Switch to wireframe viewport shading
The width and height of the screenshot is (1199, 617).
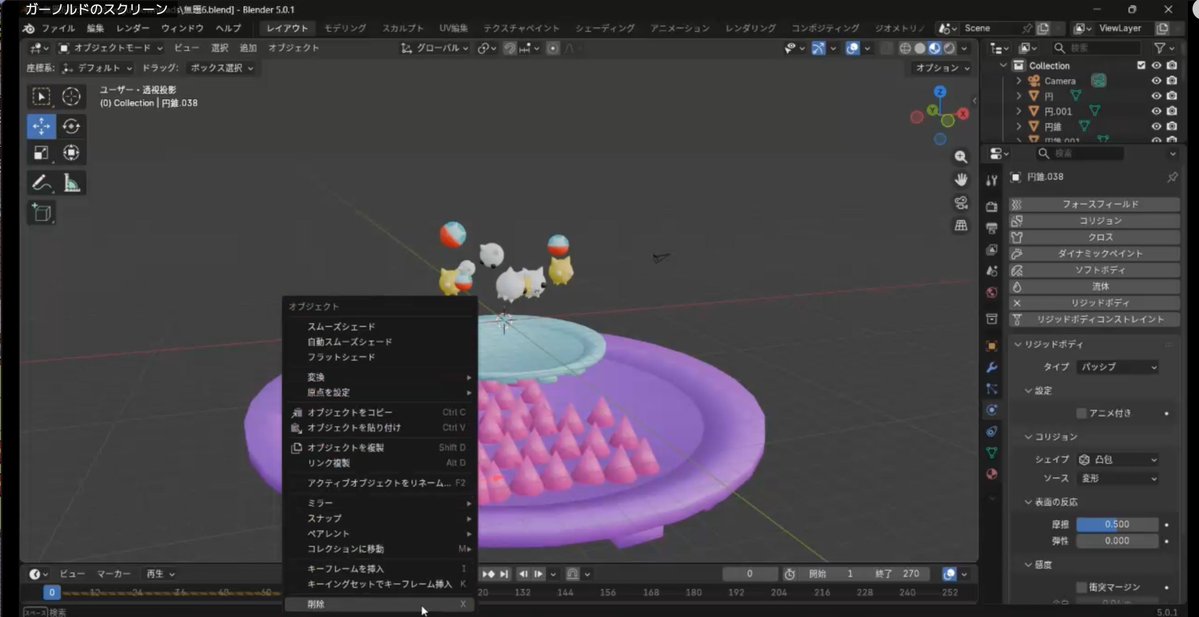coord(905,47)
